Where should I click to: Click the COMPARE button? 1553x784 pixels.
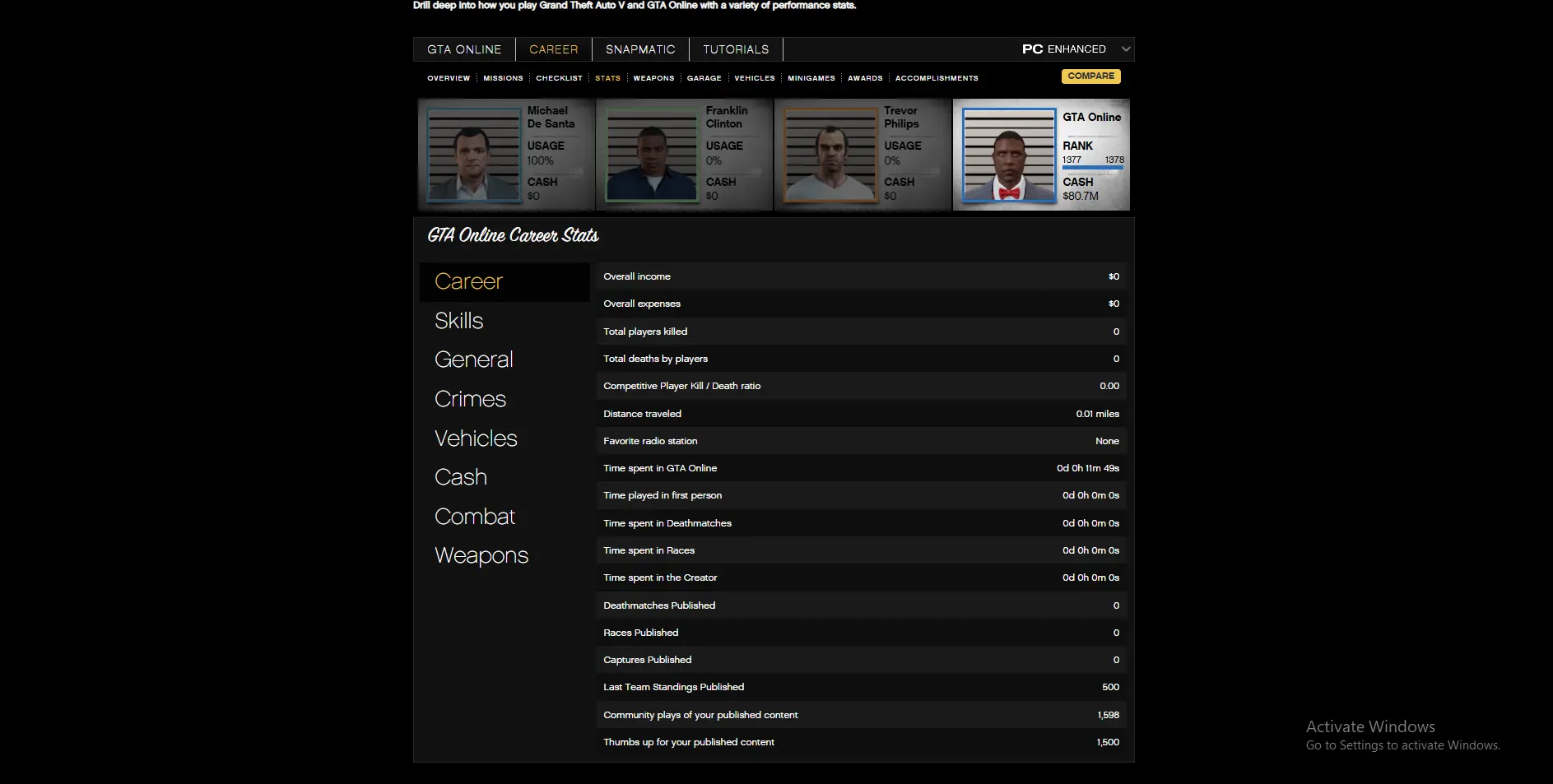(x=1091, y=77)
